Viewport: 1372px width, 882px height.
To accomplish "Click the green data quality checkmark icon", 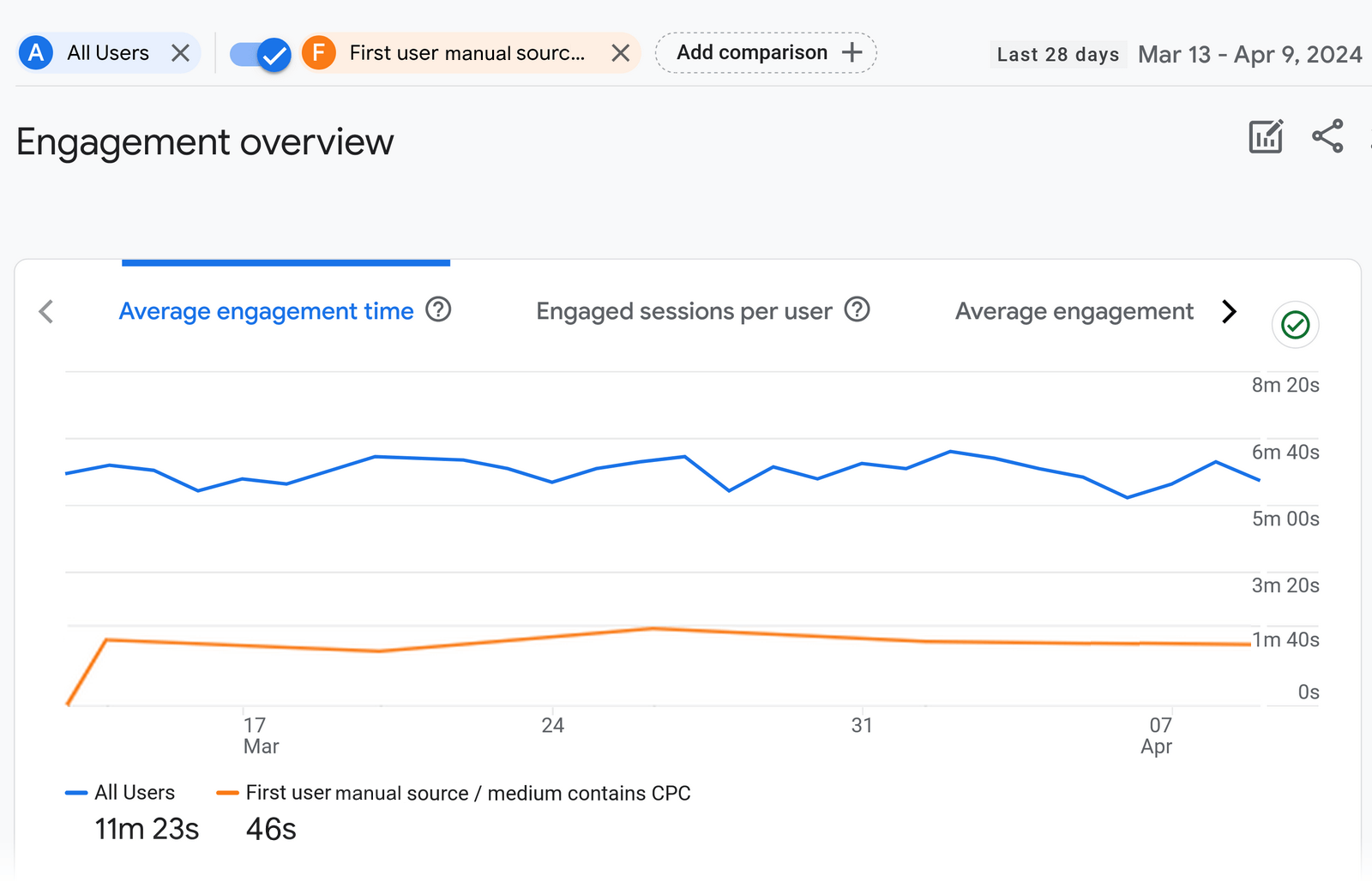I will point(1295,325).
